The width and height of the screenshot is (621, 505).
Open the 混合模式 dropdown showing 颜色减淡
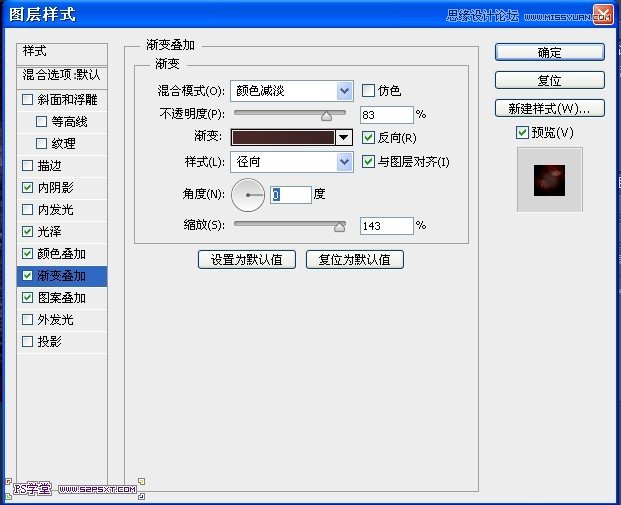(x=291, y=91)
